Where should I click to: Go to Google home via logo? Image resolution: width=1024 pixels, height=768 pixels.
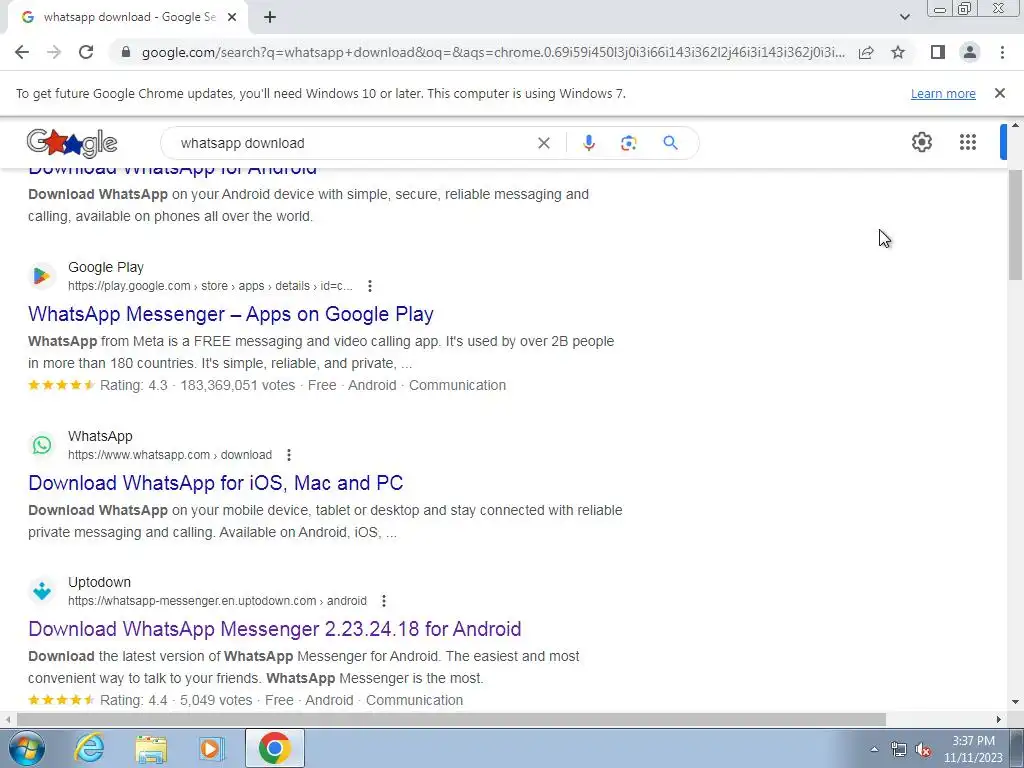click(x=72, y=143)
